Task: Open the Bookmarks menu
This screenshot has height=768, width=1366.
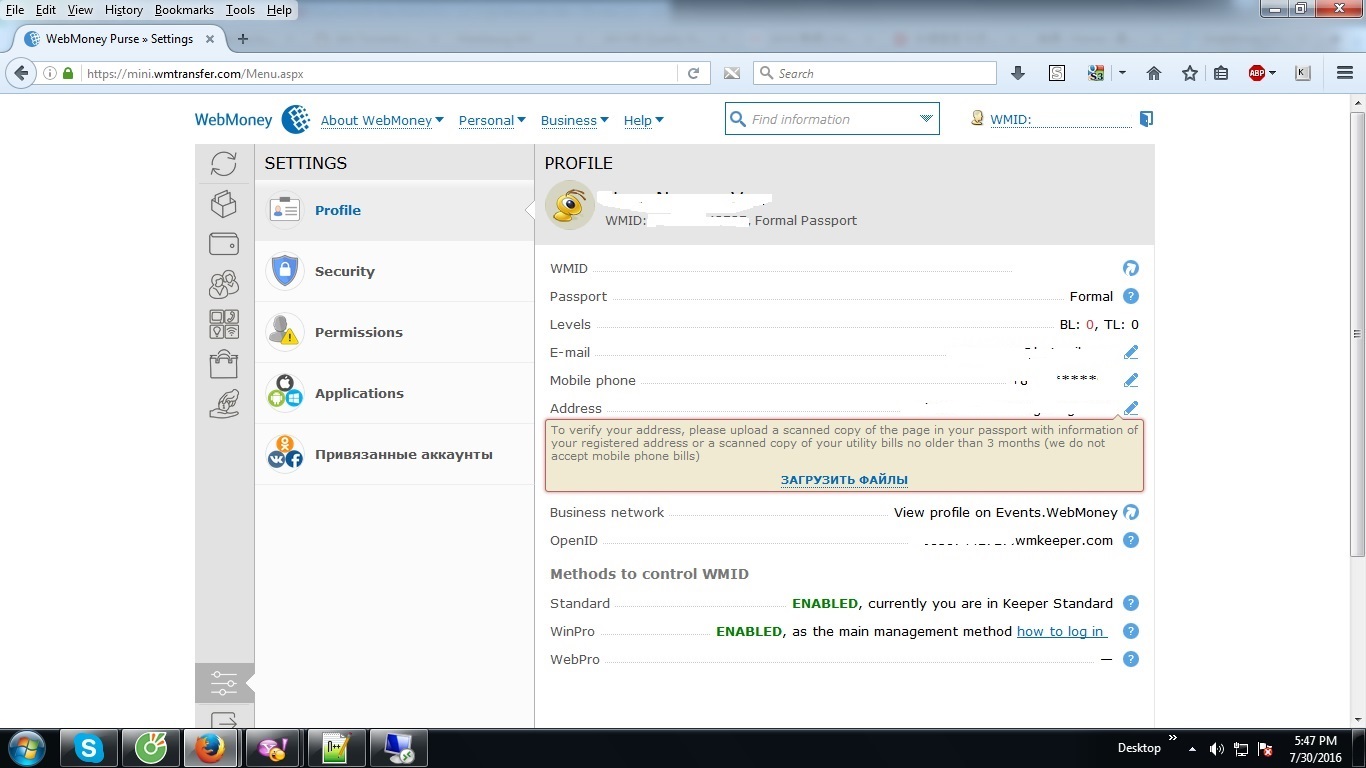Action: point(184,10)
